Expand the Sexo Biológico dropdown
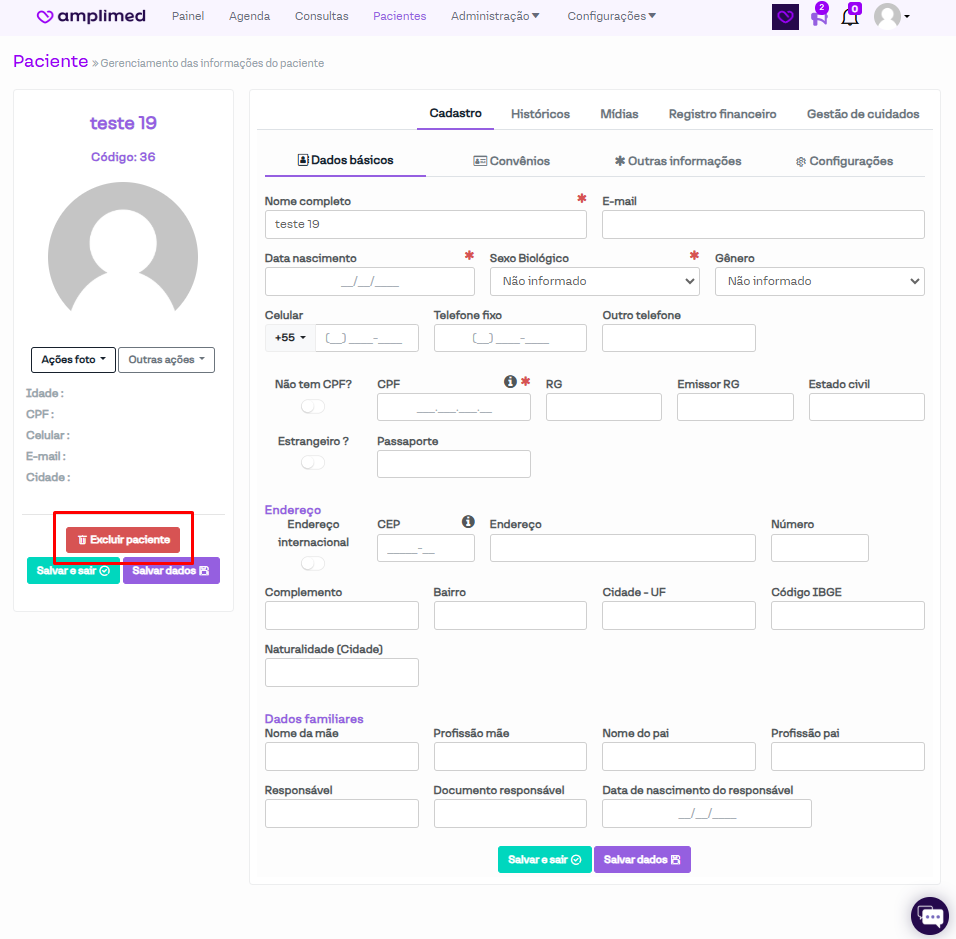Viewport: 956px width, 939px height. 594,281
